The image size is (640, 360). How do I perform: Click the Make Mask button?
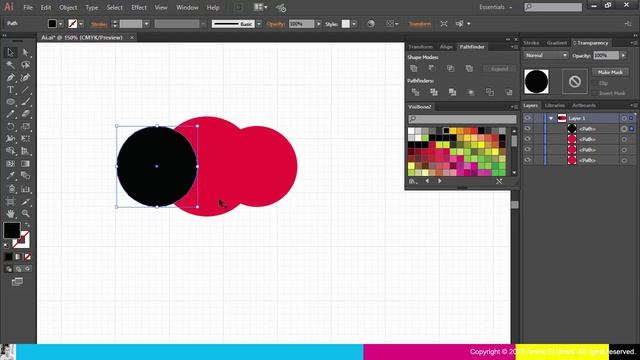tap(610, 72)
